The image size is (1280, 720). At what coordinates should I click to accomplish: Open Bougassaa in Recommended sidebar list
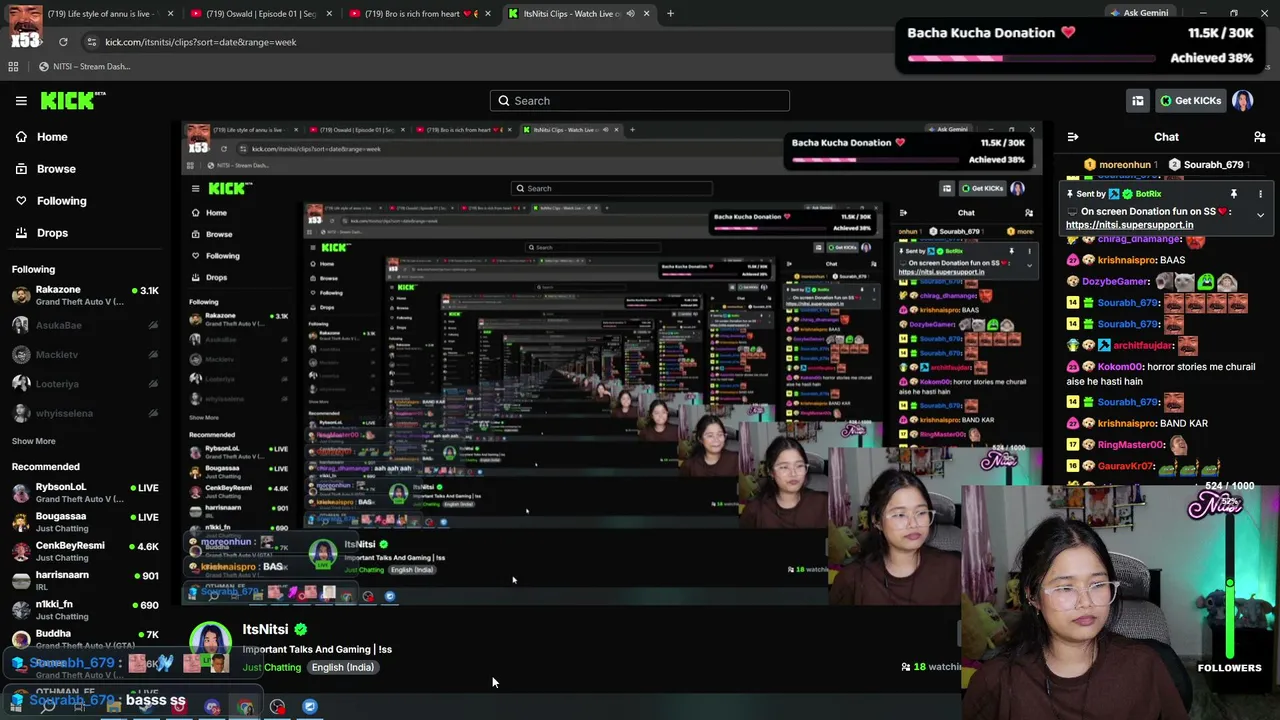(85, 522)
